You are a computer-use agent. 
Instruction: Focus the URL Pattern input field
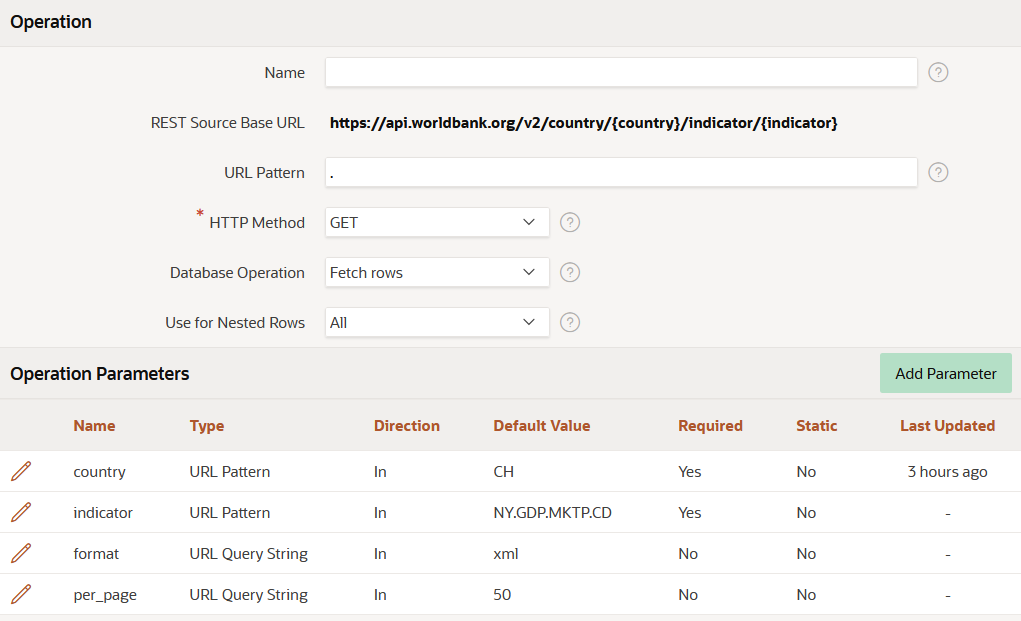pos(620,172)
